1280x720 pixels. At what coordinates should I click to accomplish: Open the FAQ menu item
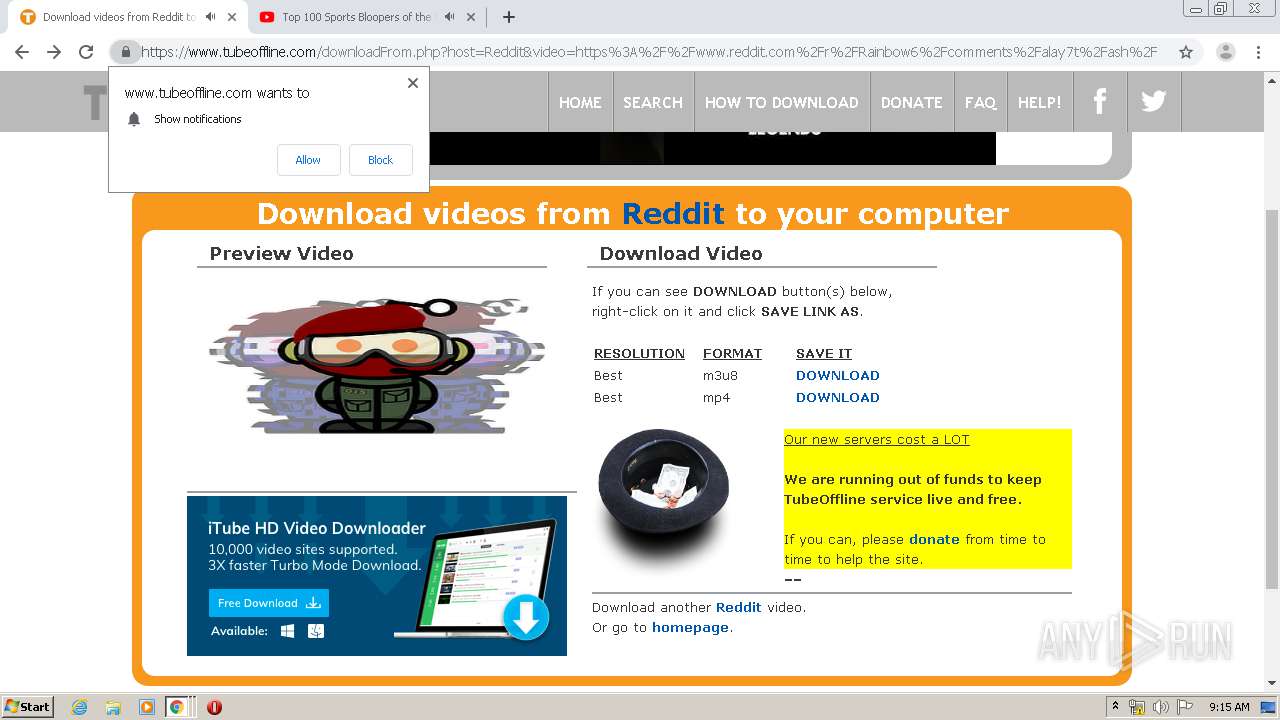[x=980, y=102]
